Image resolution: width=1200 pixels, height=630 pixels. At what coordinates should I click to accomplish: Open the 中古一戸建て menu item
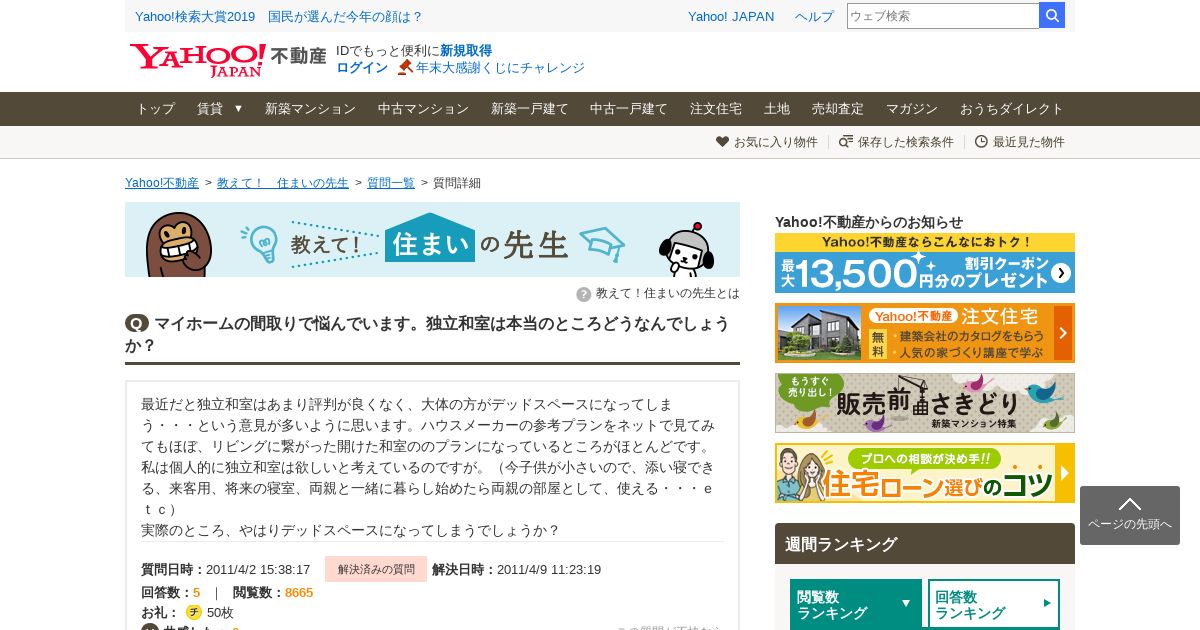coord(628,109)
